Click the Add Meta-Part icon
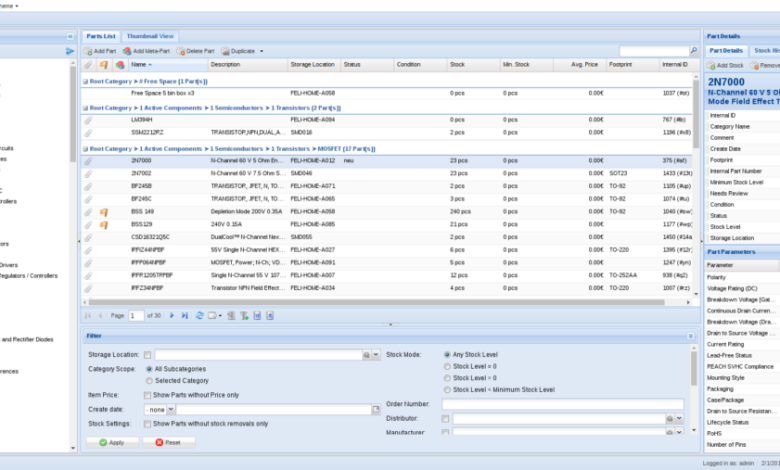This screenshot has width=780, height=470. [x=127, y=51]
